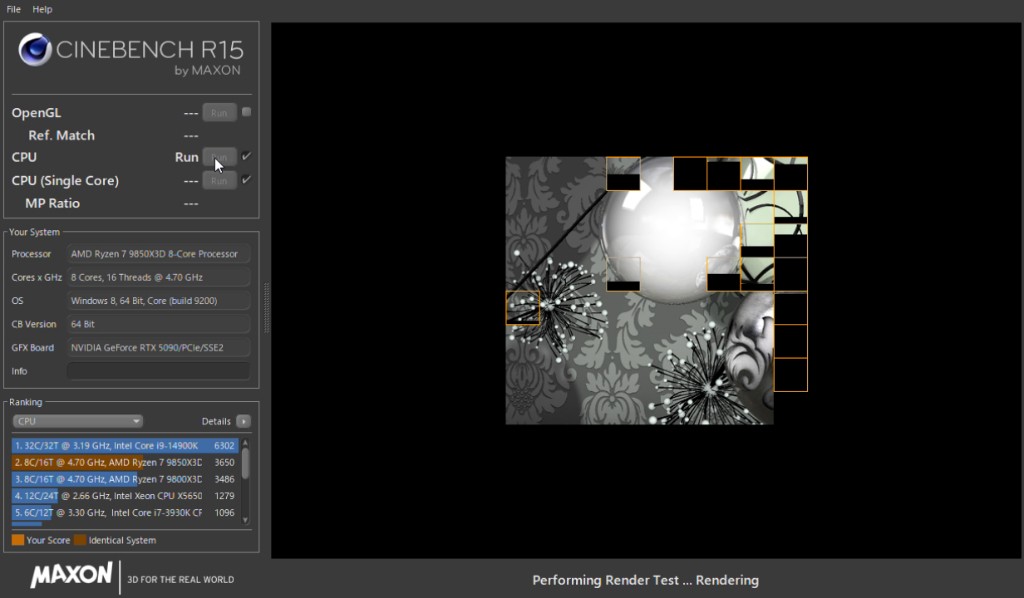Click the CB Version field 64 Bit
The image size is (1024, 598).
click(158, 324)
